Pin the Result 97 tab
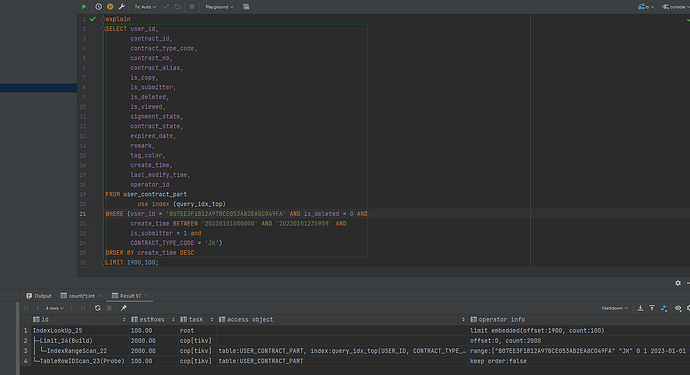 click(124, 308)
